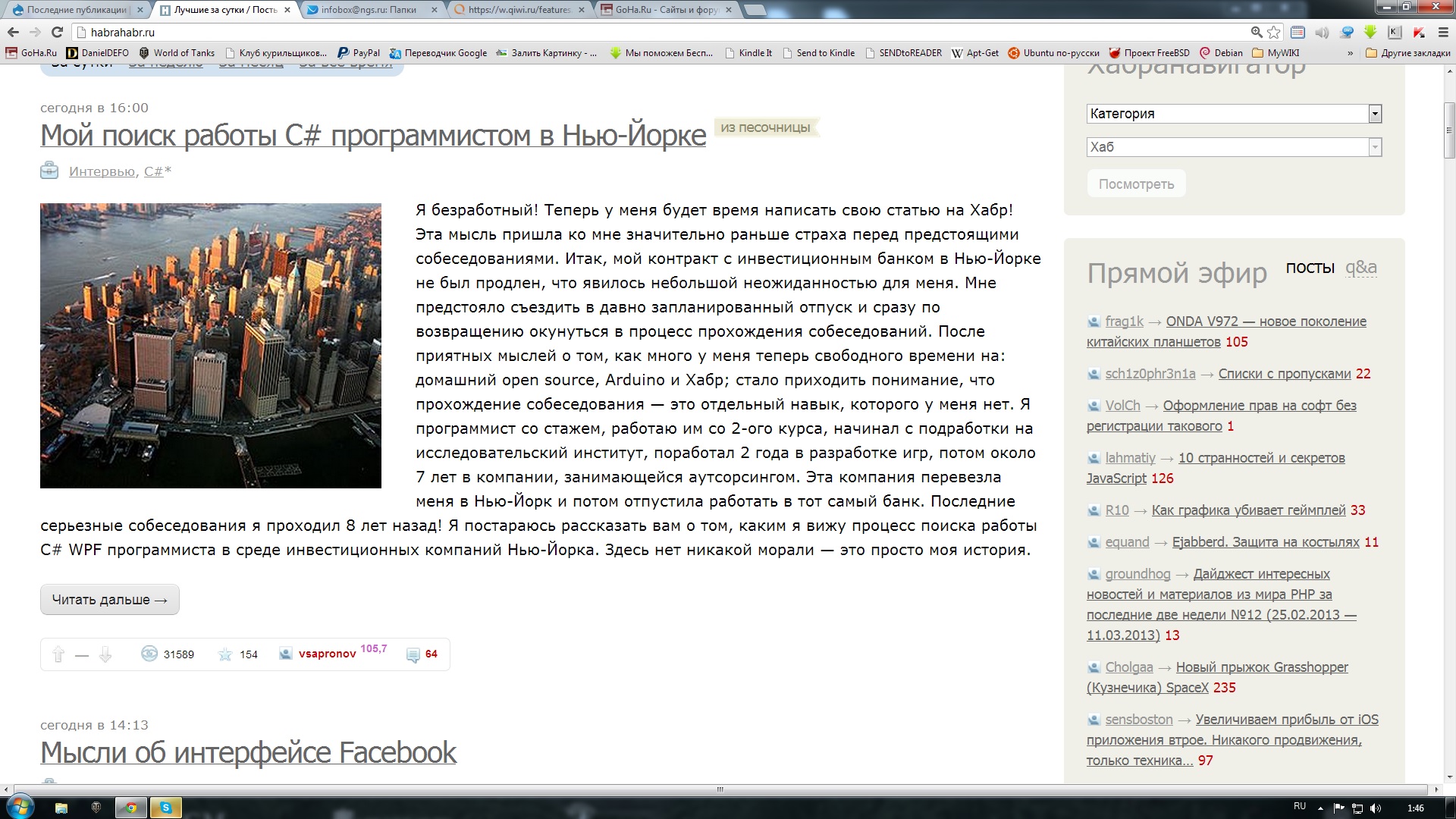
Task: Open user groundhog's profile
Action: [x=1137, y=574]
